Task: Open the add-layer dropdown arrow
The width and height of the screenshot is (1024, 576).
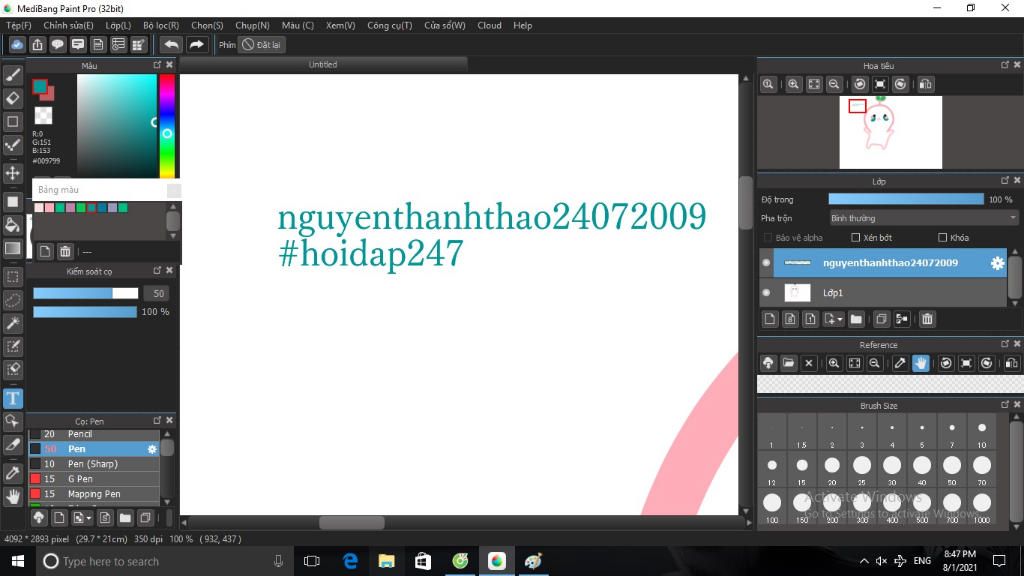Action: [x=840, y=319]
